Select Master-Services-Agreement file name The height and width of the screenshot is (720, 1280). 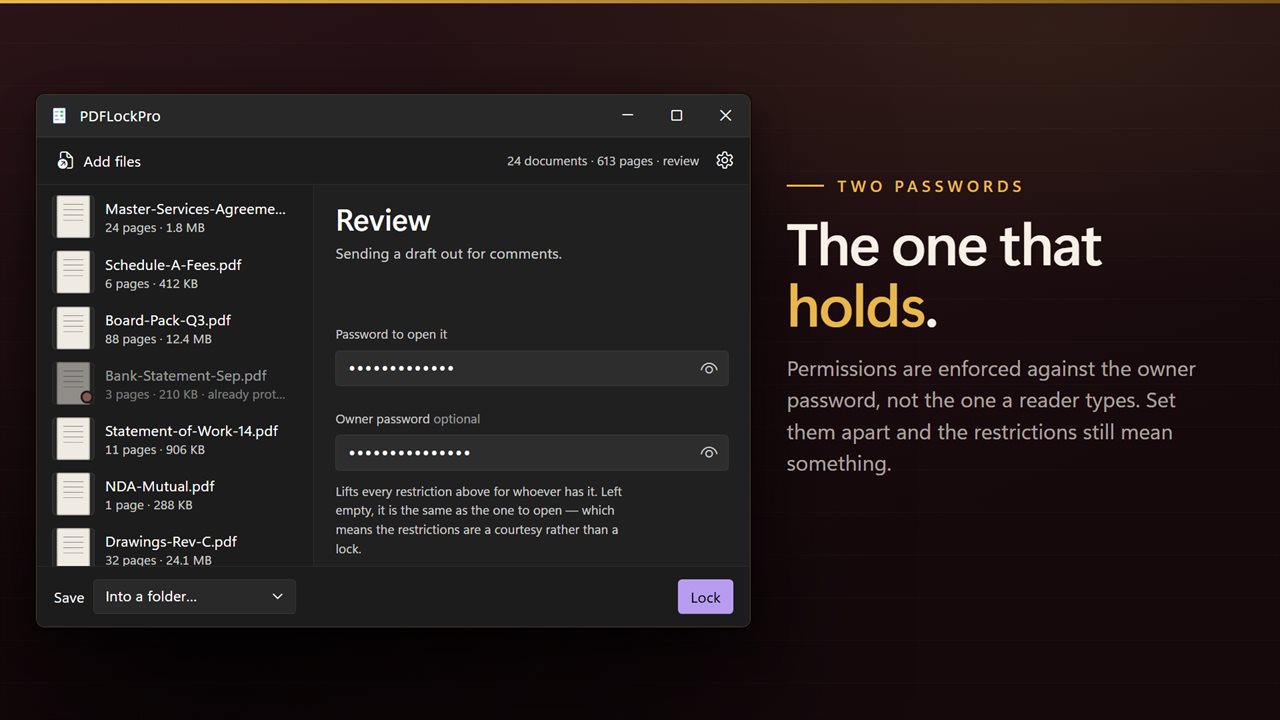195,209
